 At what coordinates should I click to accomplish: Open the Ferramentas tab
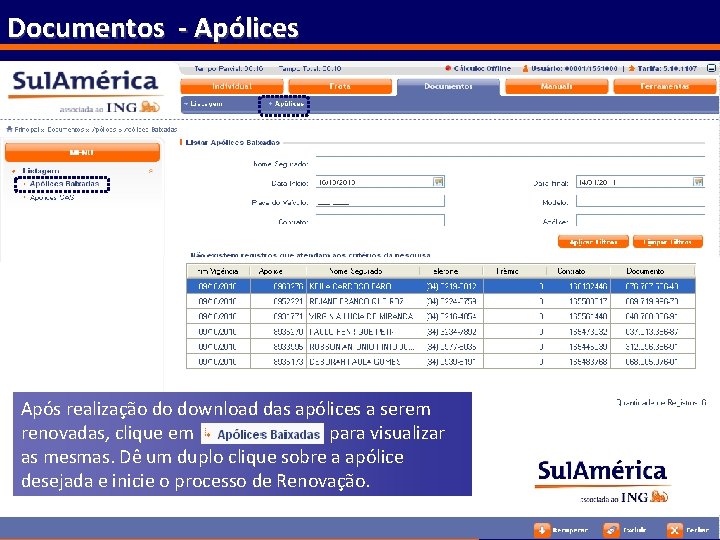(664, 86)
